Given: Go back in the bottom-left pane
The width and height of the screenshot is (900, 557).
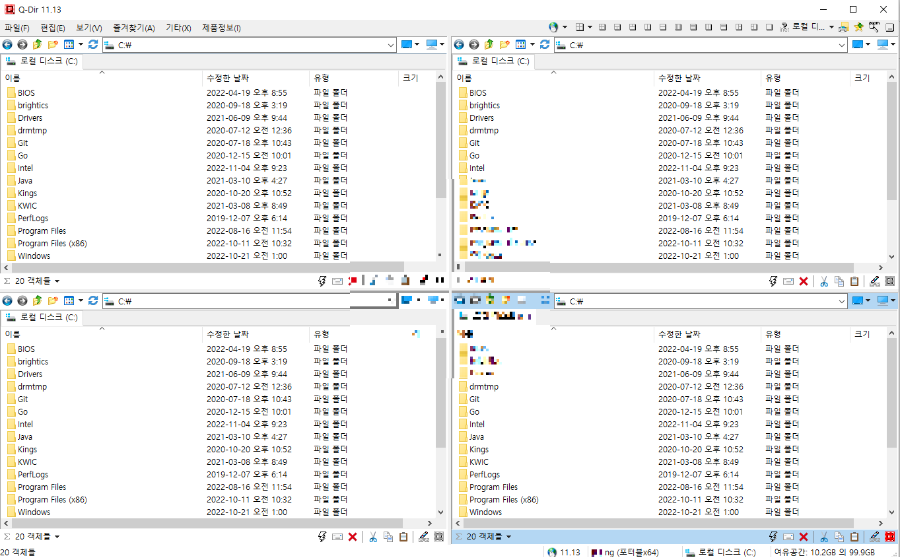Looking at the screenshot, I should pos(7,301).
